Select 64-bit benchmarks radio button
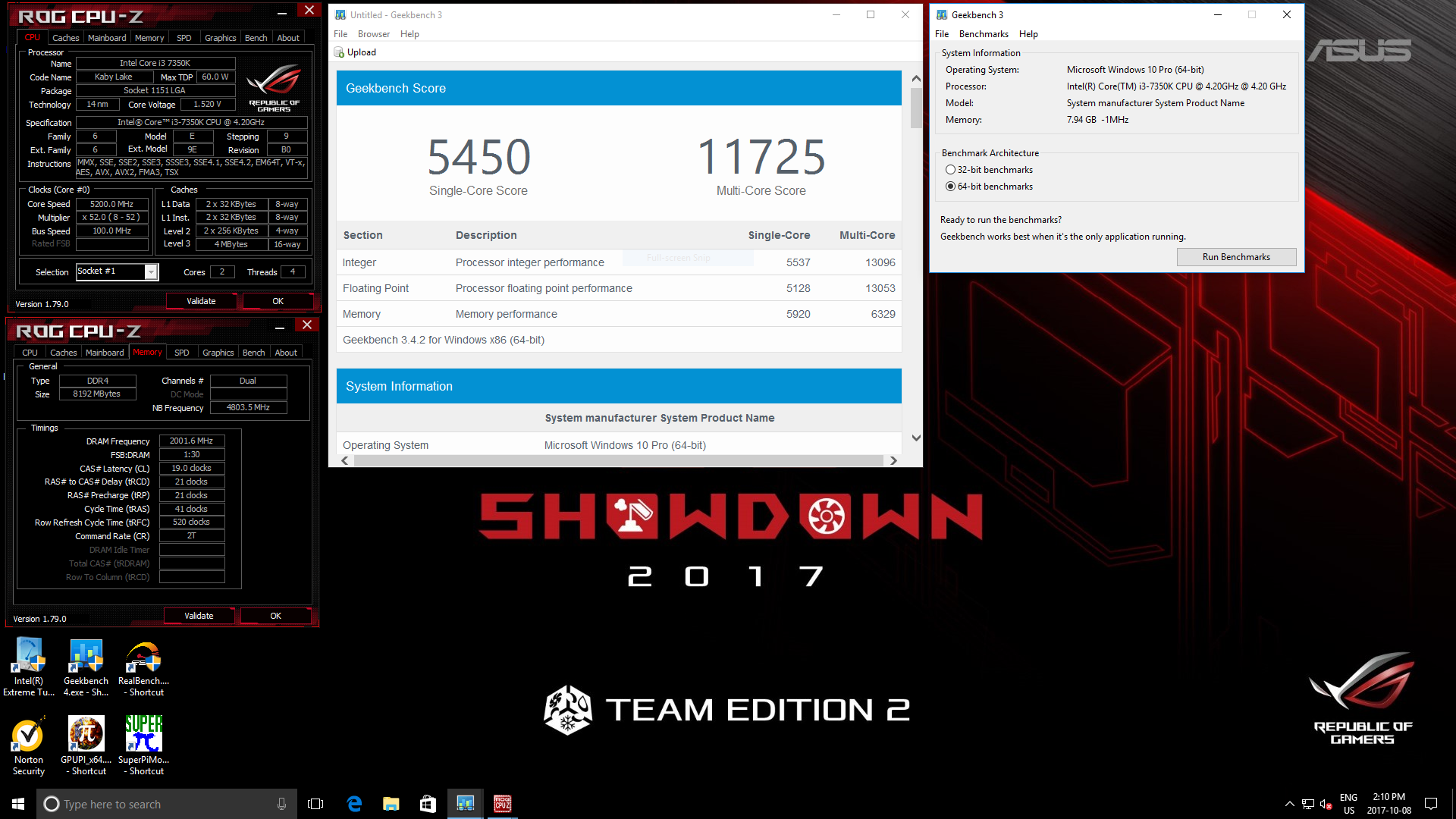 click(x=950, y=187)
